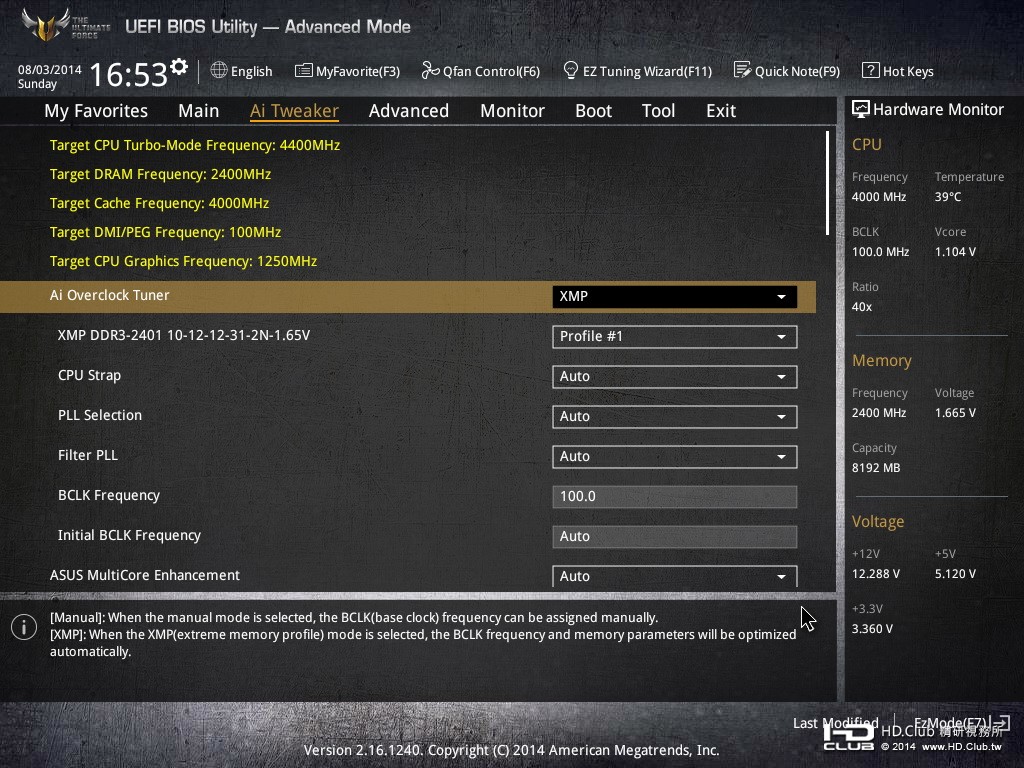Click the memory capacity 8192 MB value
The width and height of the screenshot is (1024, 768).
click(876, 468)
